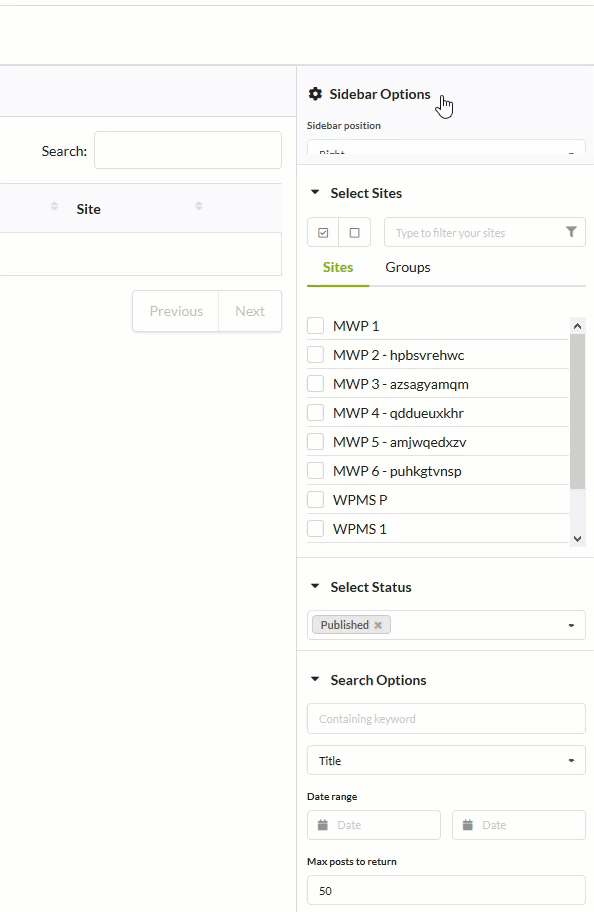This screenshot has height=912, width=594.
Task: Click the Next pagination button
Action: pyautogui.click(x=249, y=310)
